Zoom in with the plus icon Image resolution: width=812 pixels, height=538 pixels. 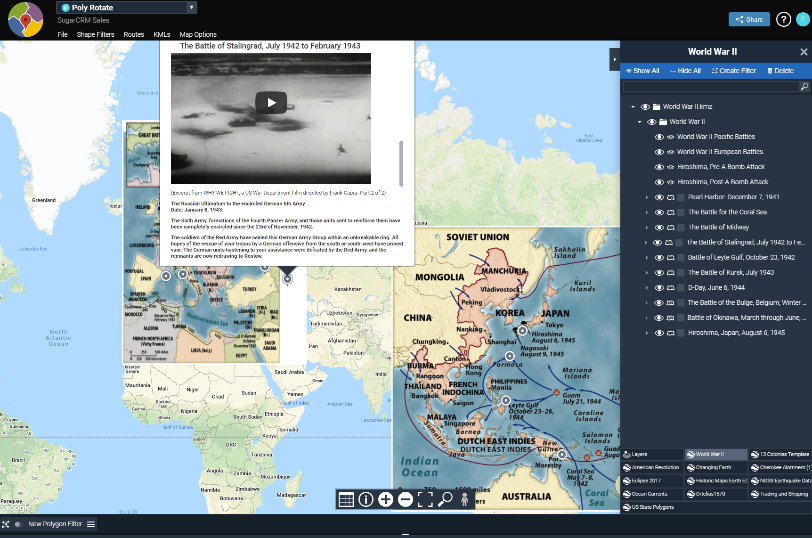tap(386, 500)
